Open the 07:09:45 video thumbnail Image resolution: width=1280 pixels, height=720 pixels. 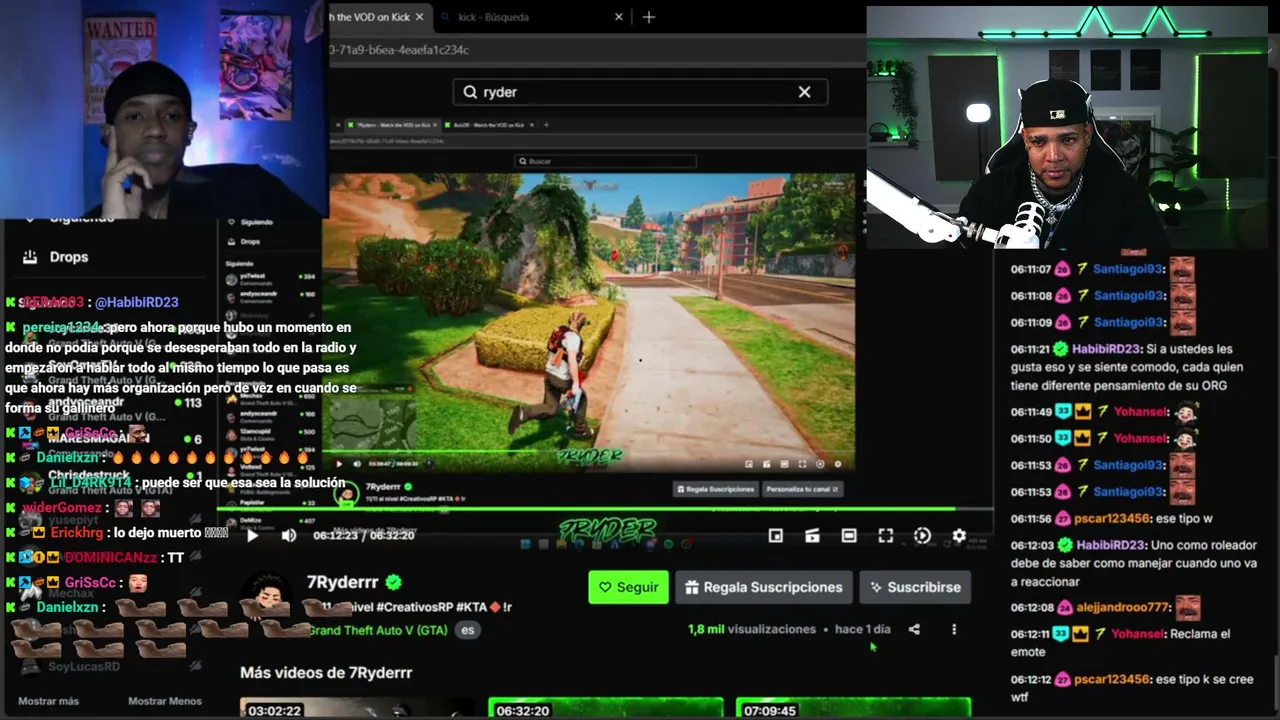point(853,708)
